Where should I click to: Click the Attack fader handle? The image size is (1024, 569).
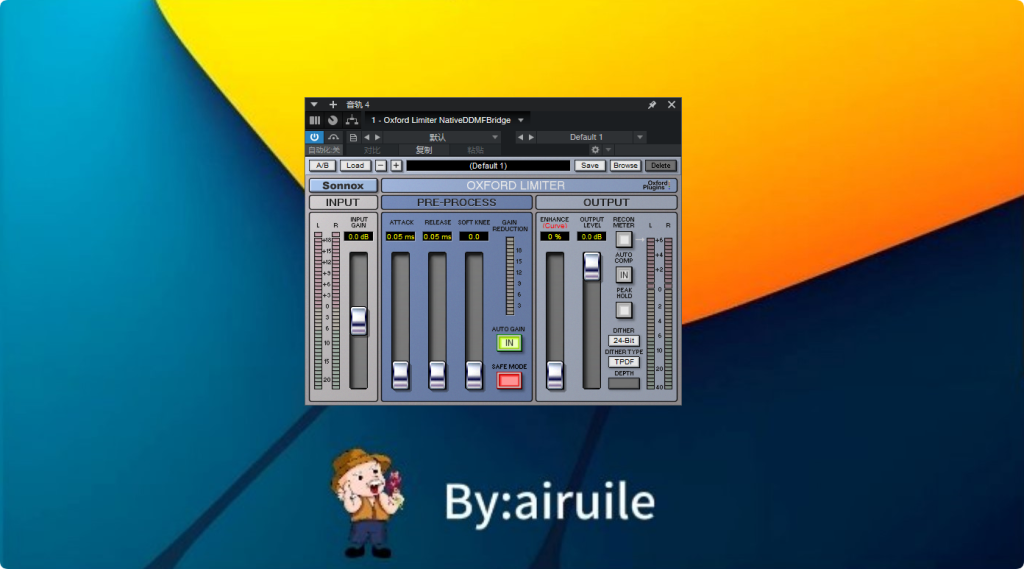[400, 375]
